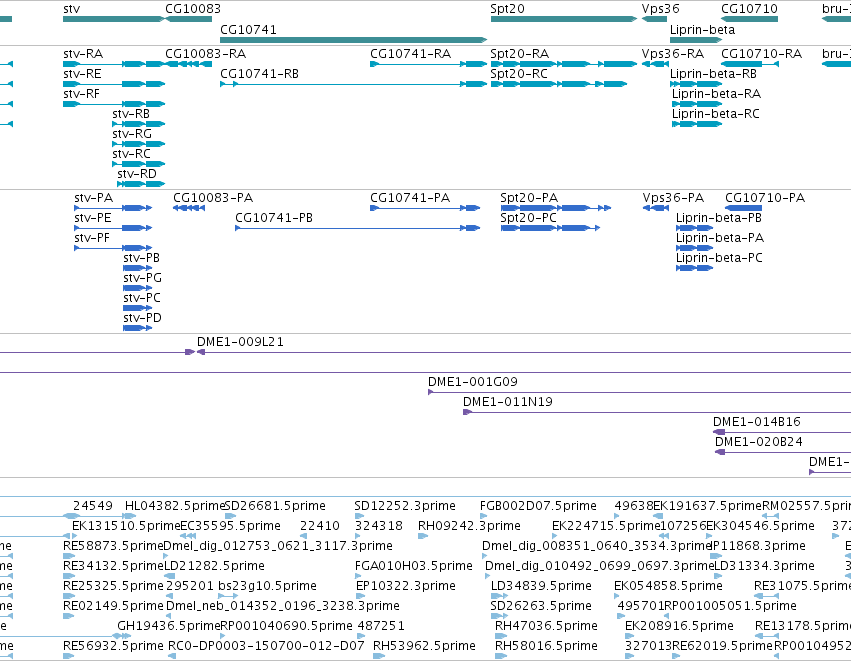The image size is (851, 661).
Task: Select BAC clone DME1-001G09
Action: [639, 392]
